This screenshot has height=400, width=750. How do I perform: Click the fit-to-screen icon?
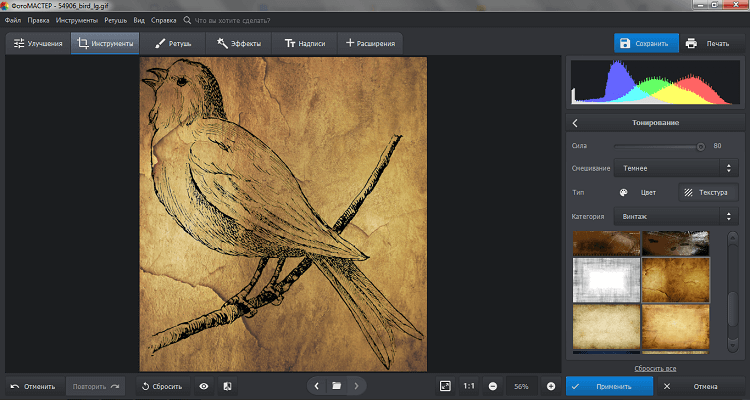(x=445, y=386)
